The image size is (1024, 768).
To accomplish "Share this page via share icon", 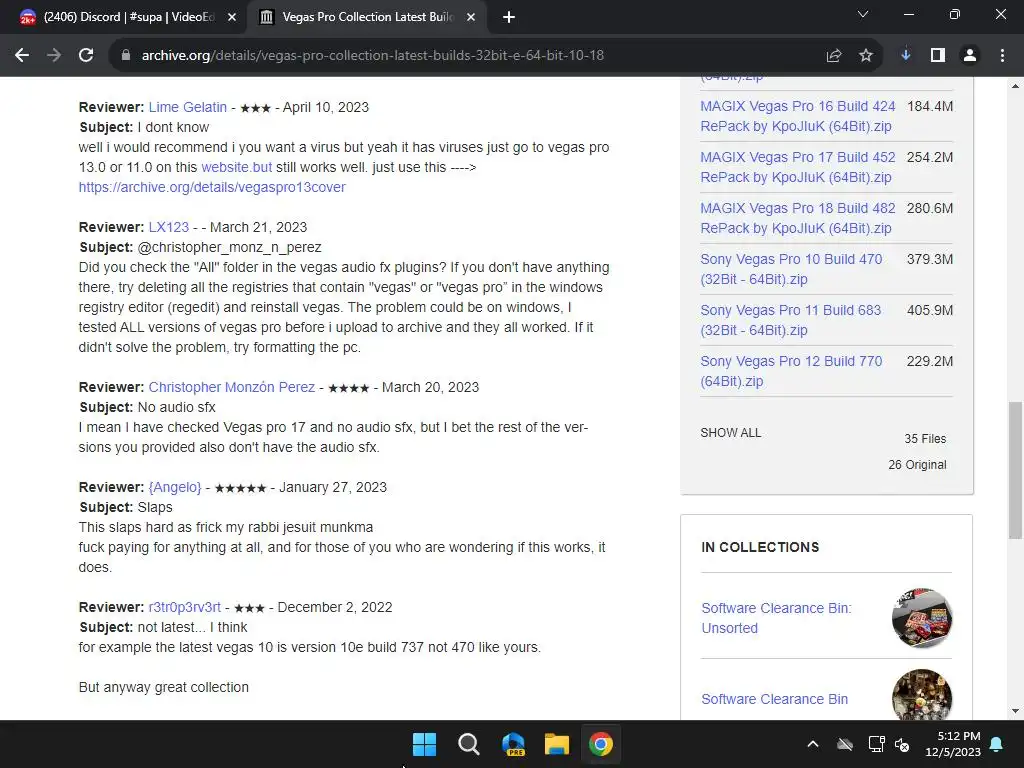I will click(x=834, y=56).
